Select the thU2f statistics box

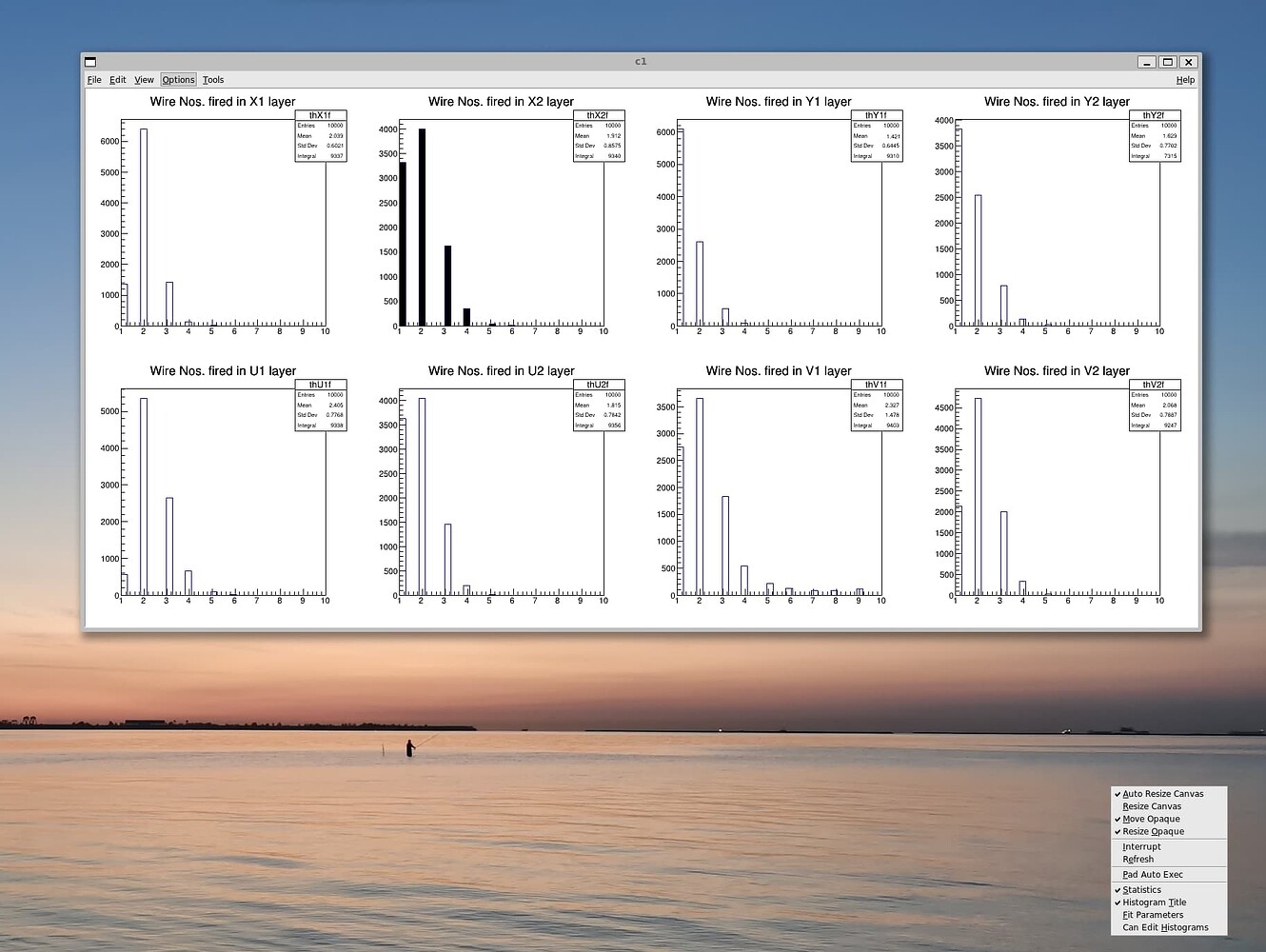[x=599, y=406]
